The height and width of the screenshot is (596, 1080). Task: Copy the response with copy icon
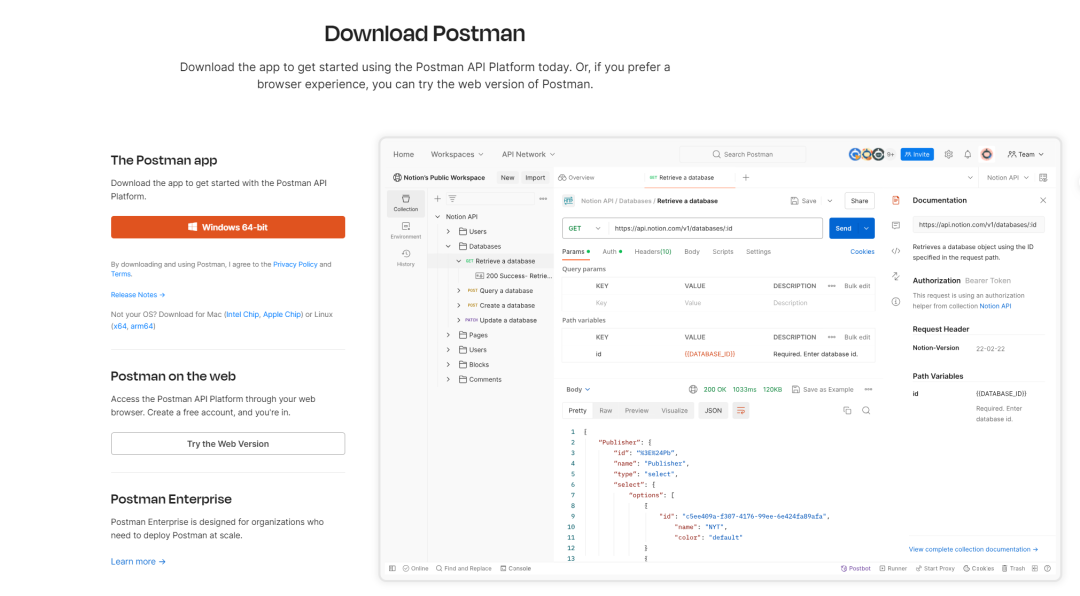847,411
